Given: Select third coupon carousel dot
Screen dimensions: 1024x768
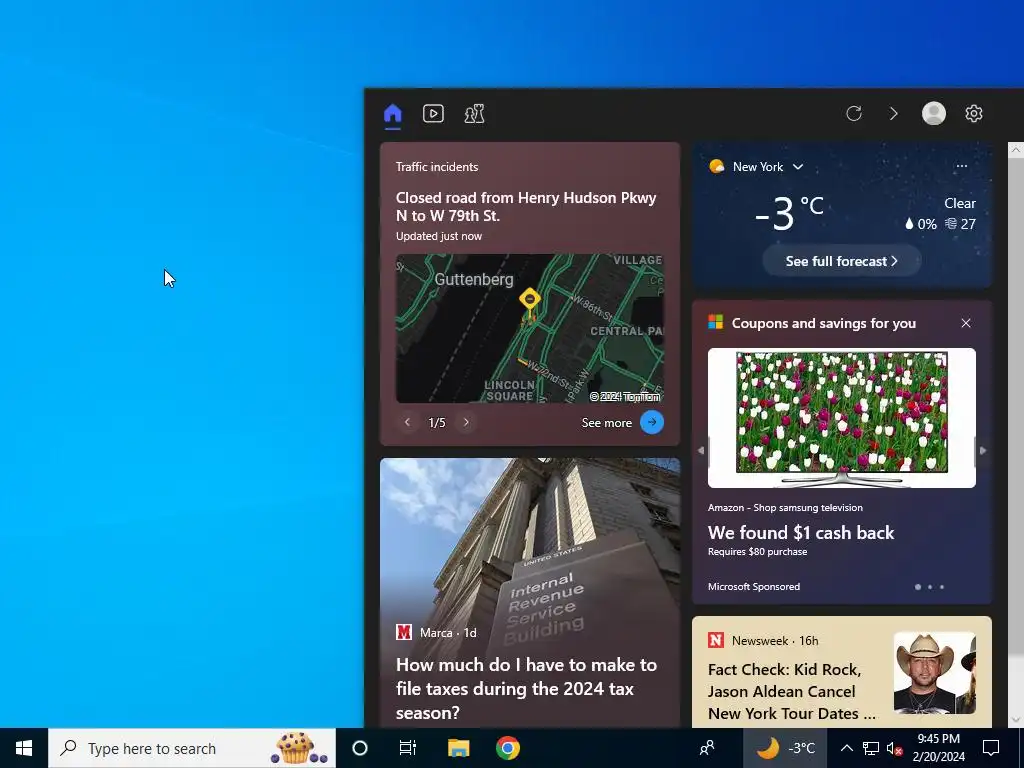Looking at the screenshot, I should [x=942, y=587].
